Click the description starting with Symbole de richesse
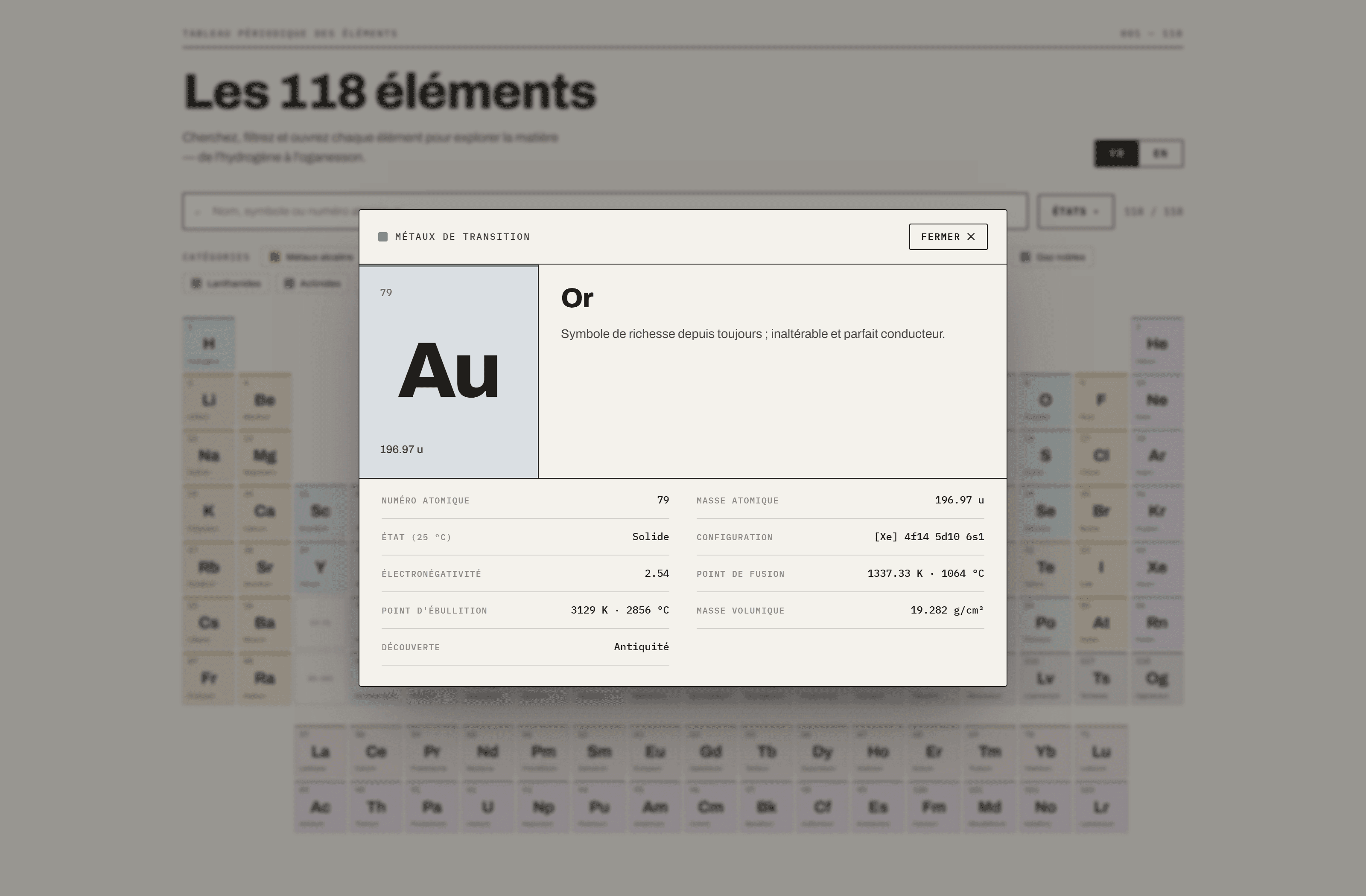Screen dimensions: 1366x896 tap(753, 334)
